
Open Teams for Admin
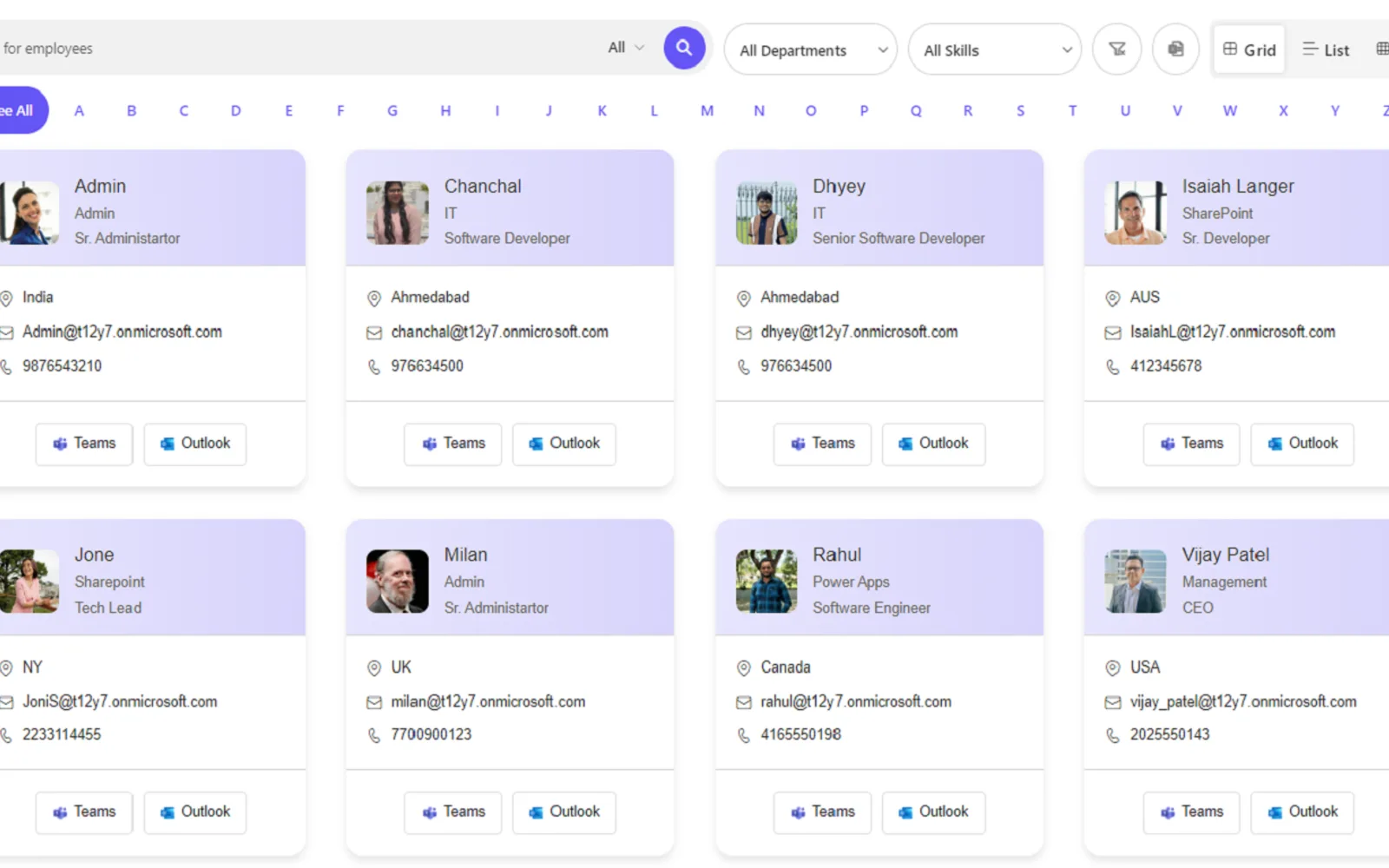[x=84, y=444]
